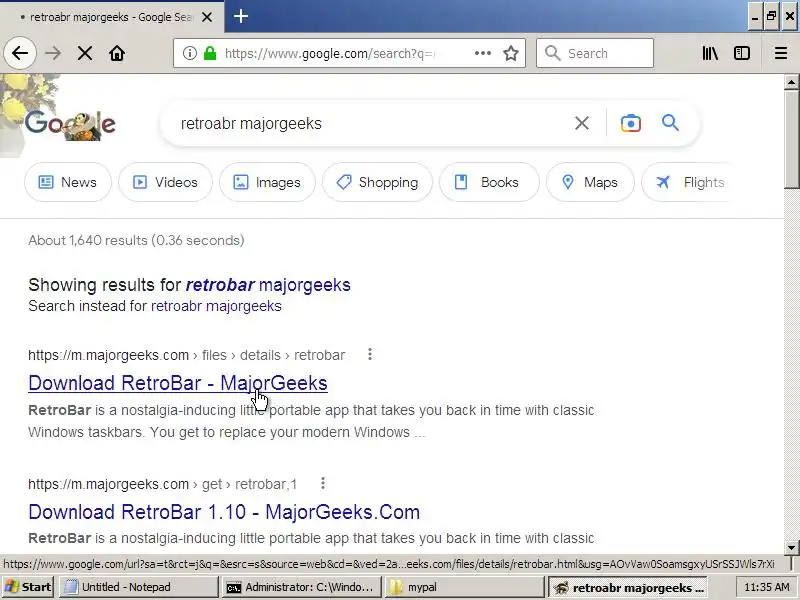Close the retroabr majorgeeks tab
The width and height of the screenshot is (800, 600).
click(x=207, y=17)
